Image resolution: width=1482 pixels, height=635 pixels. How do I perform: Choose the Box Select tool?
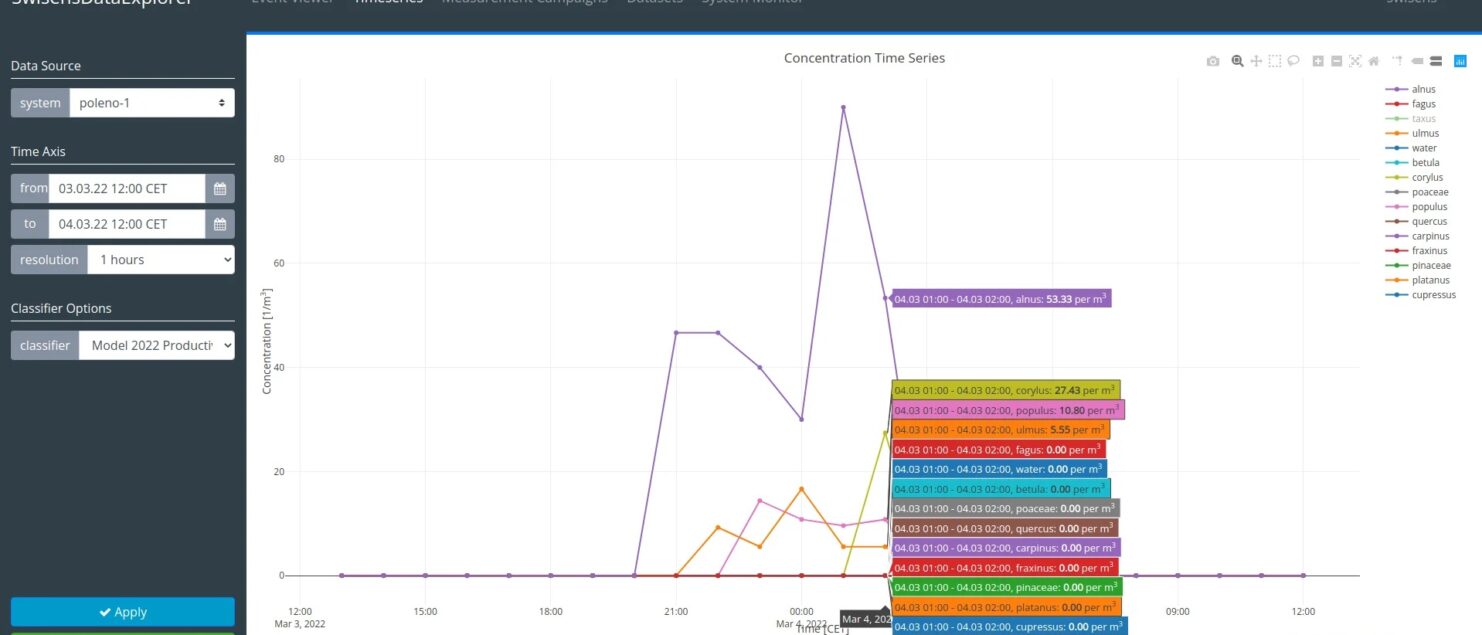1275,61
